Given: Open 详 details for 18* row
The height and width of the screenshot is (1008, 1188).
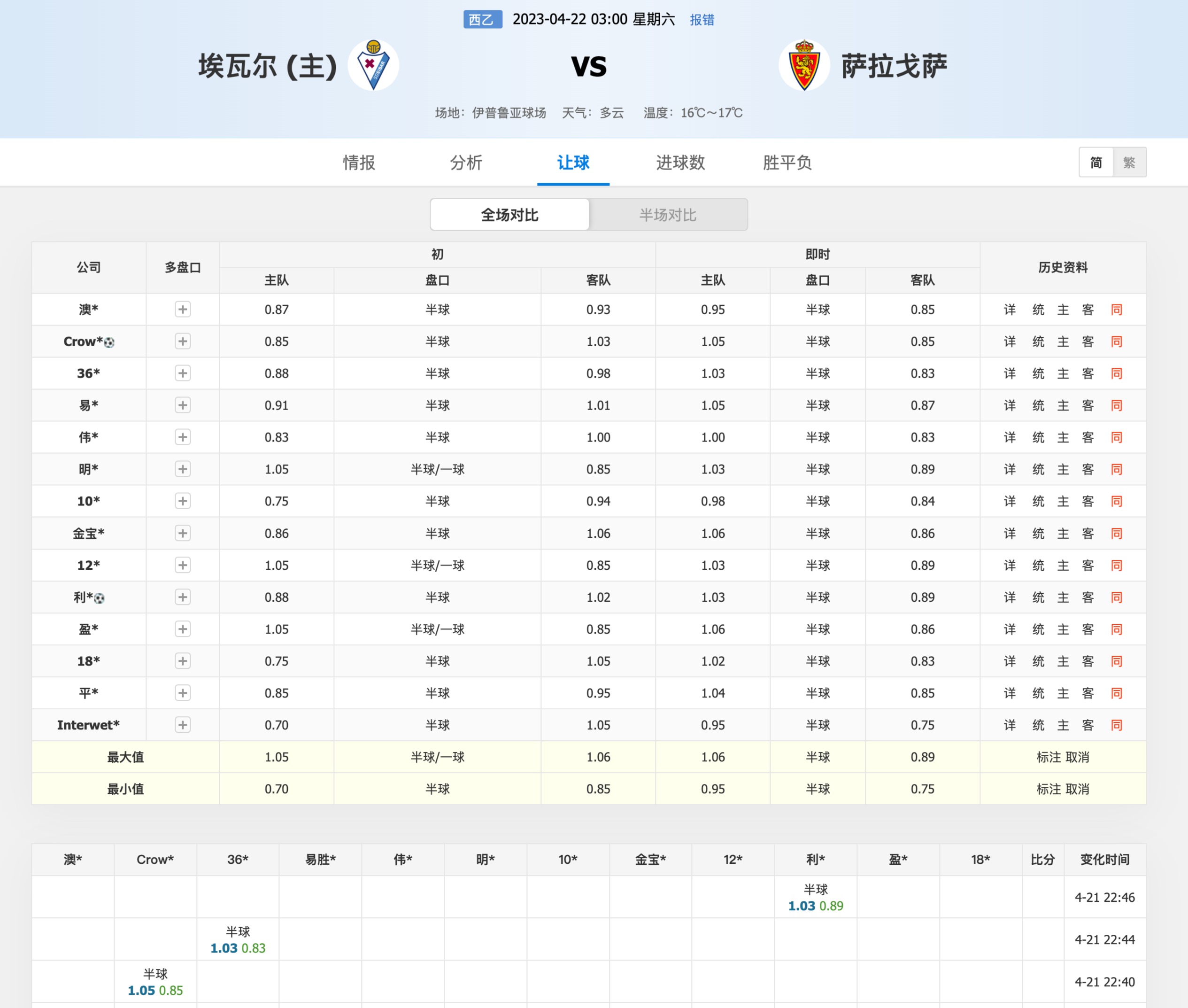Looking at the screenshot, I should click(x=1010, y=661).
